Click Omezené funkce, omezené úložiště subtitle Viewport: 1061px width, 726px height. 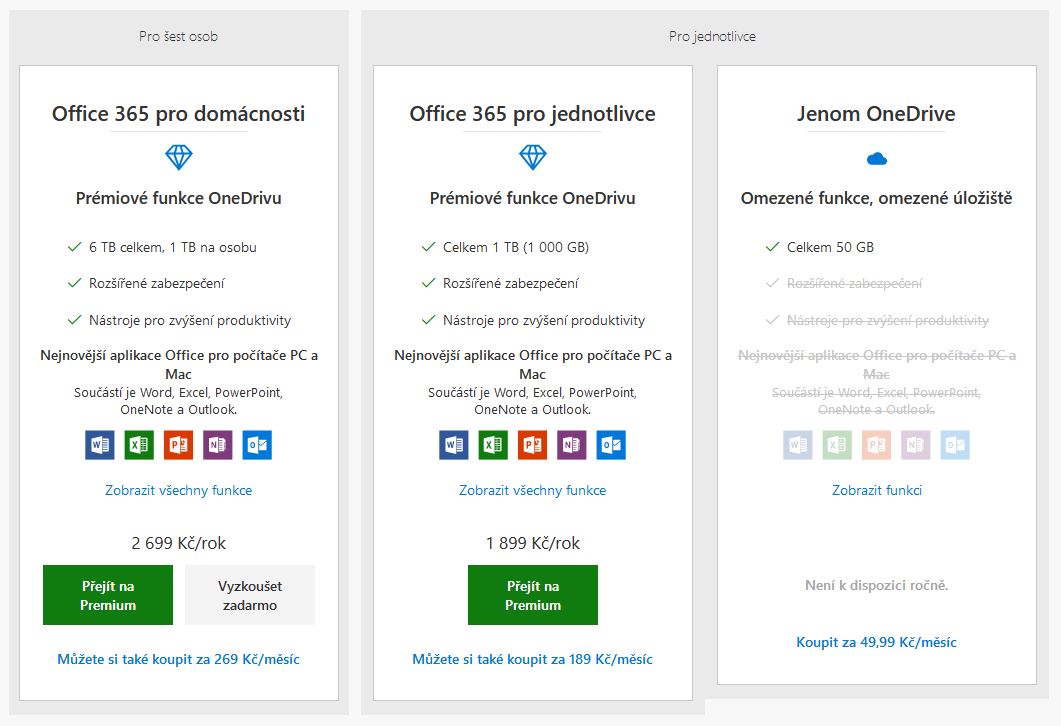pyautogui.click(x=876, y=198)
